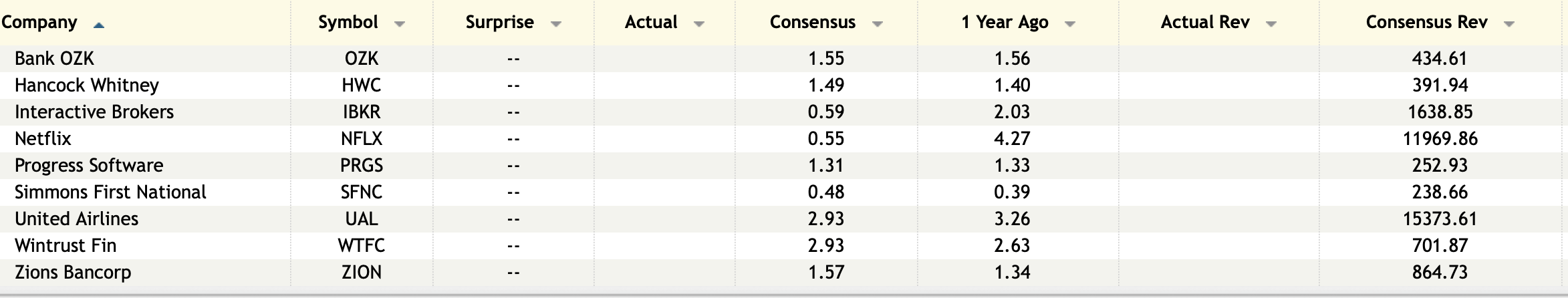Click the Actual column sort arrow
1568x298 pixels.
(x=699, y=24)
